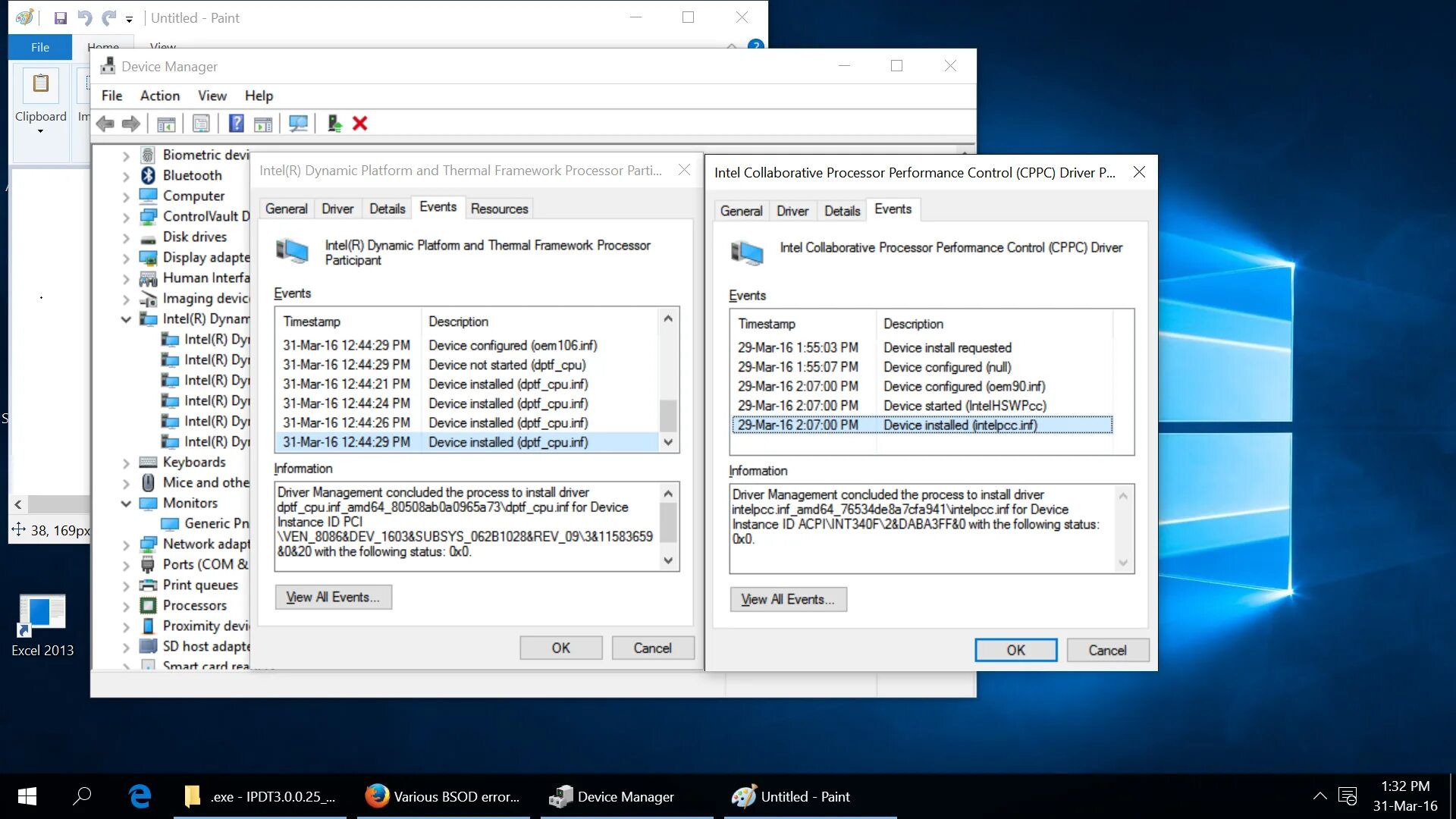Switch to Driver tab in CPPC dialog
The height and width of the screenshot is (819, 1456).
pyautogui.click(x=792, y=211)
